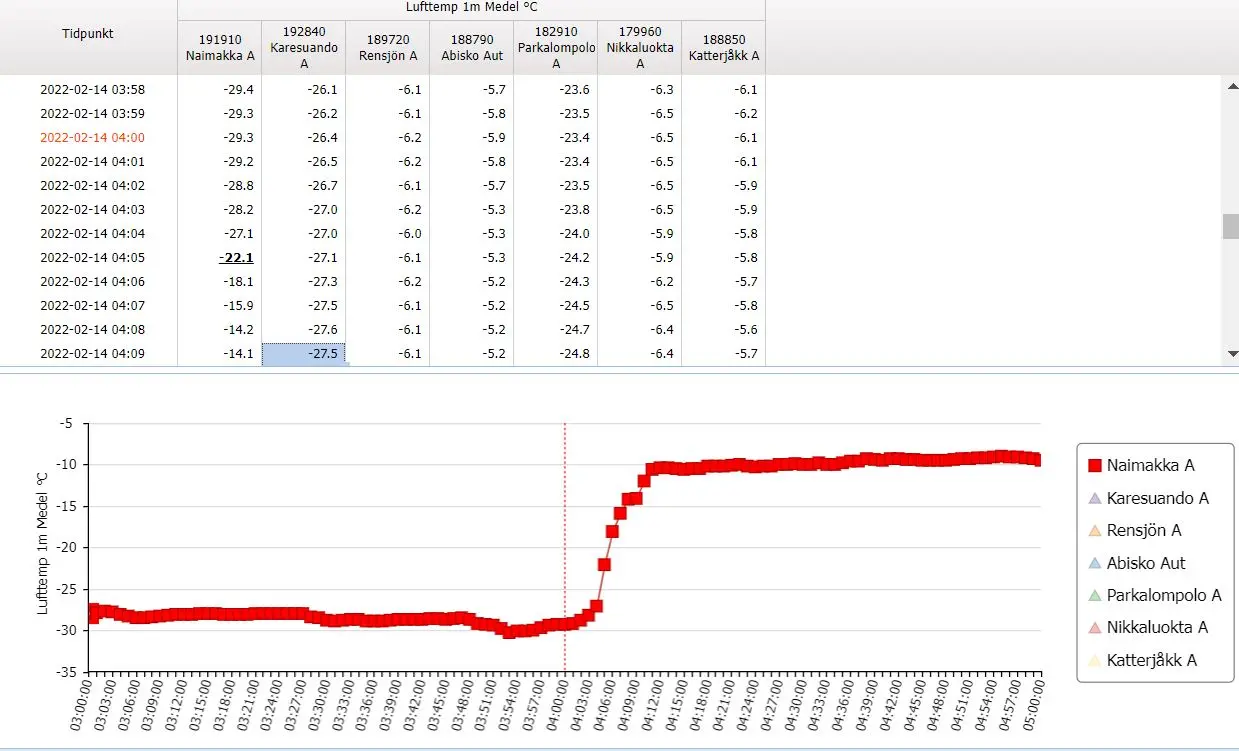Screen dimensions: 1239x751
Task: Select the 188790 Abisko Aut column header
Action: coord(472,48)
